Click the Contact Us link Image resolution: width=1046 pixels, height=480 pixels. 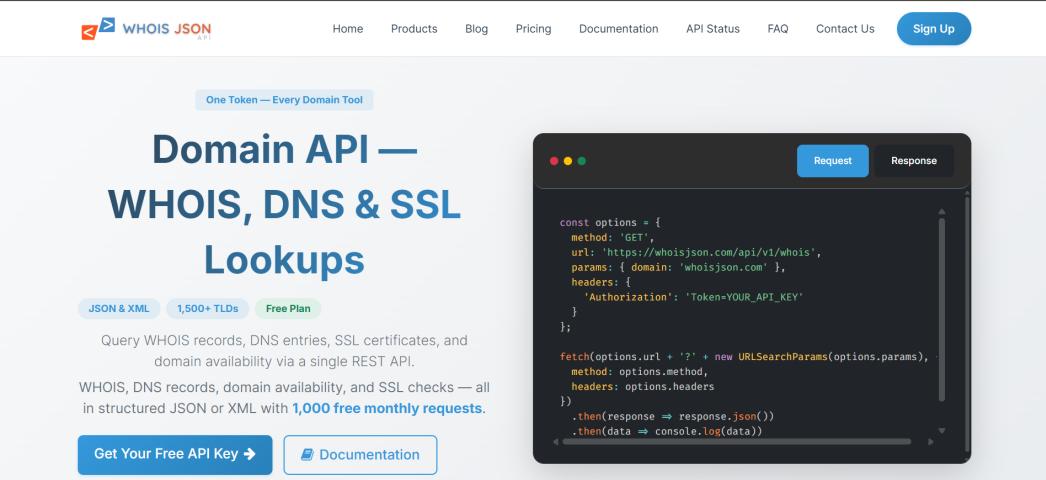click(x=845, y=29)
